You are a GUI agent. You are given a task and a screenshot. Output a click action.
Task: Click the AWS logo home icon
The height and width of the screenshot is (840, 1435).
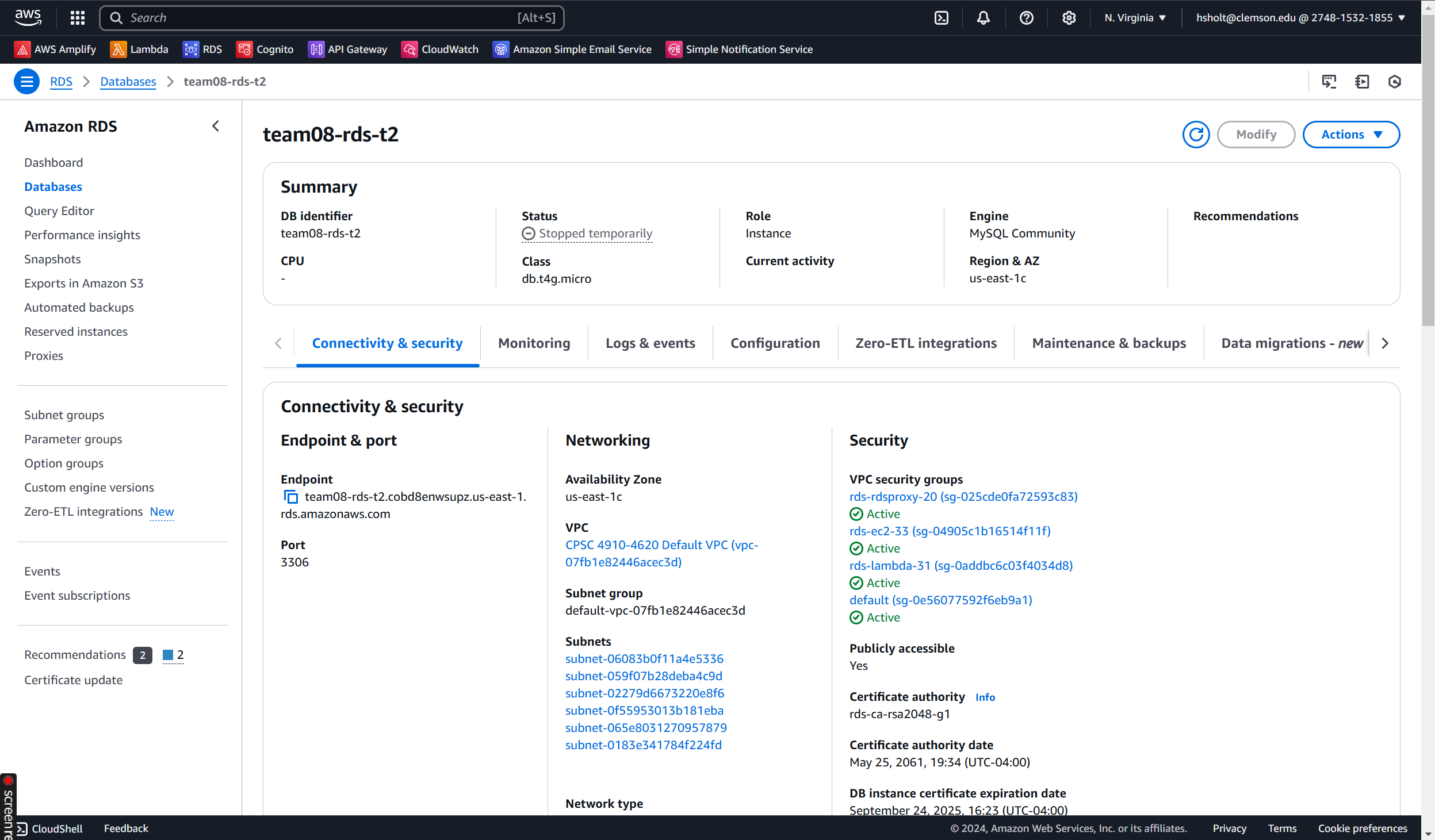pyautogui.click(x=28, y=17)
